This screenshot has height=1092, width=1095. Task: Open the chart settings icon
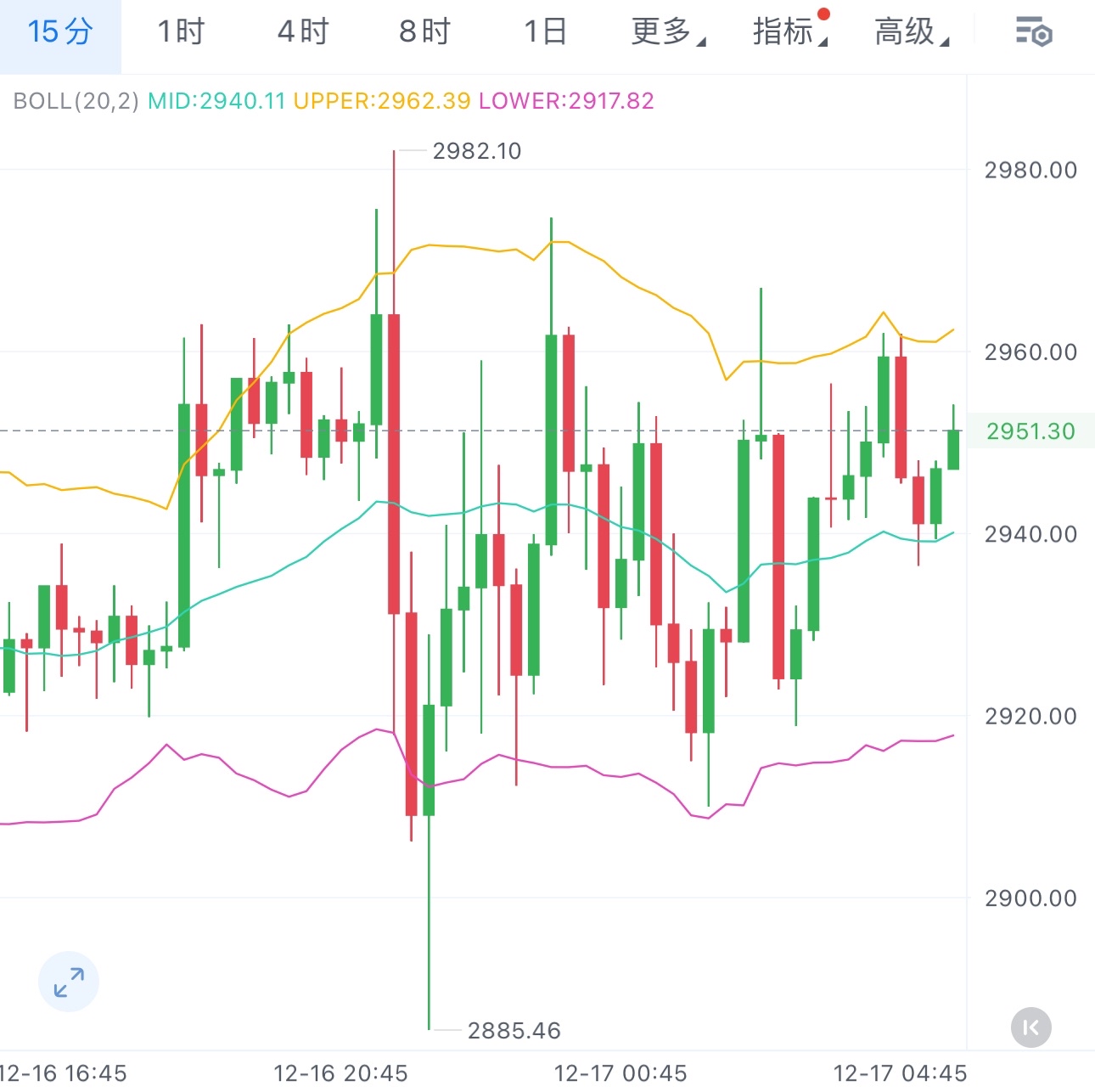point(1034,32)
